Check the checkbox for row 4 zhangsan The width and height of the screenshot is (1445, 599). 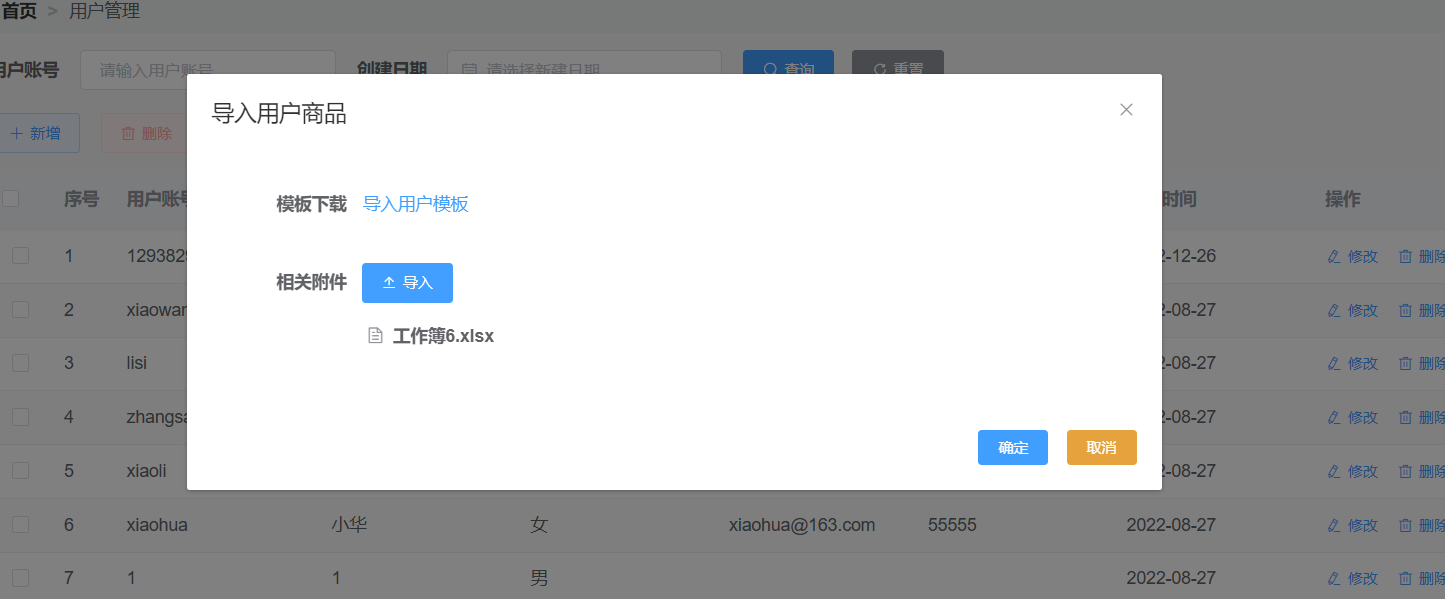click(20, 417)
